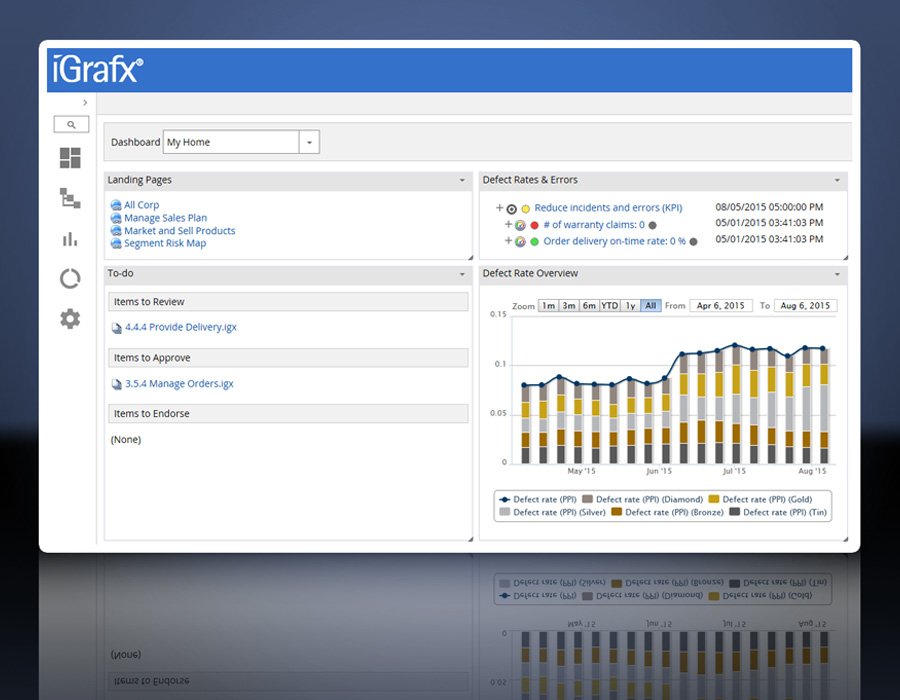Click the Items to Endorse section header
900x700 pixels.
[288, 414]
